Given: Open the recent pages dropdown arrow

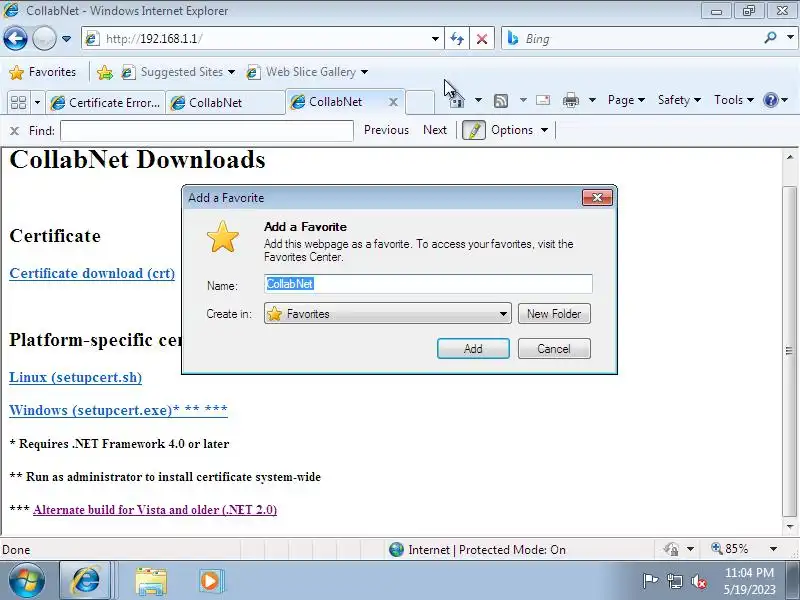Looking at the screenshot, I should 66,39.
